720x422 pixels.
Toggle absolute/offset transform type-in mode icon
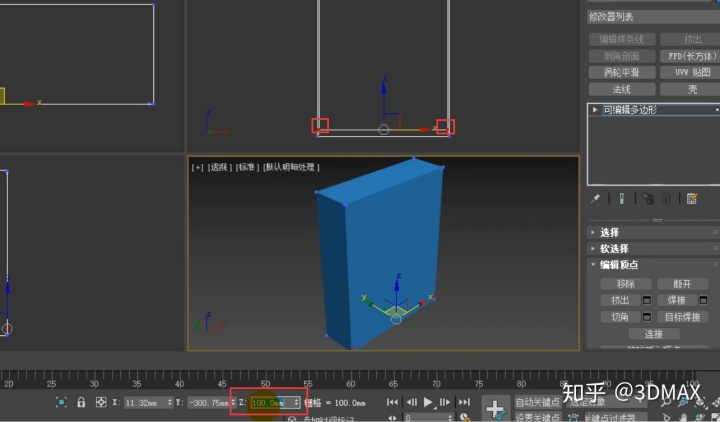click(x=101, y=402)
